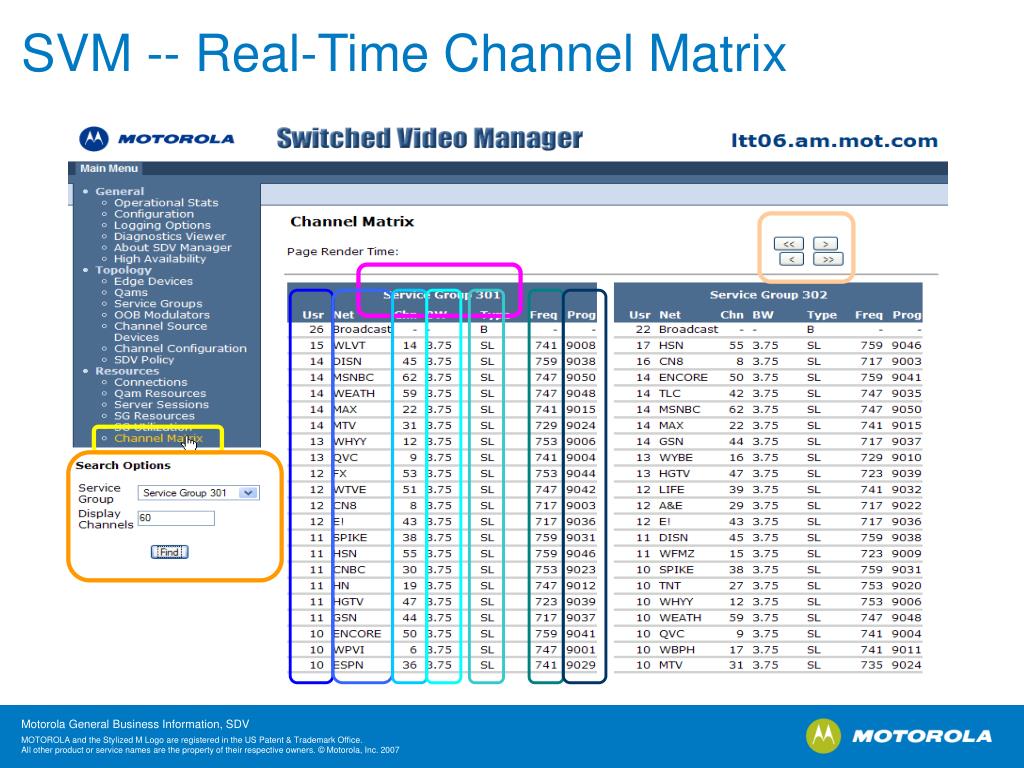Click the Find button
The width and height of the screenshot is (1024, 768).
[x=169, y=552]
